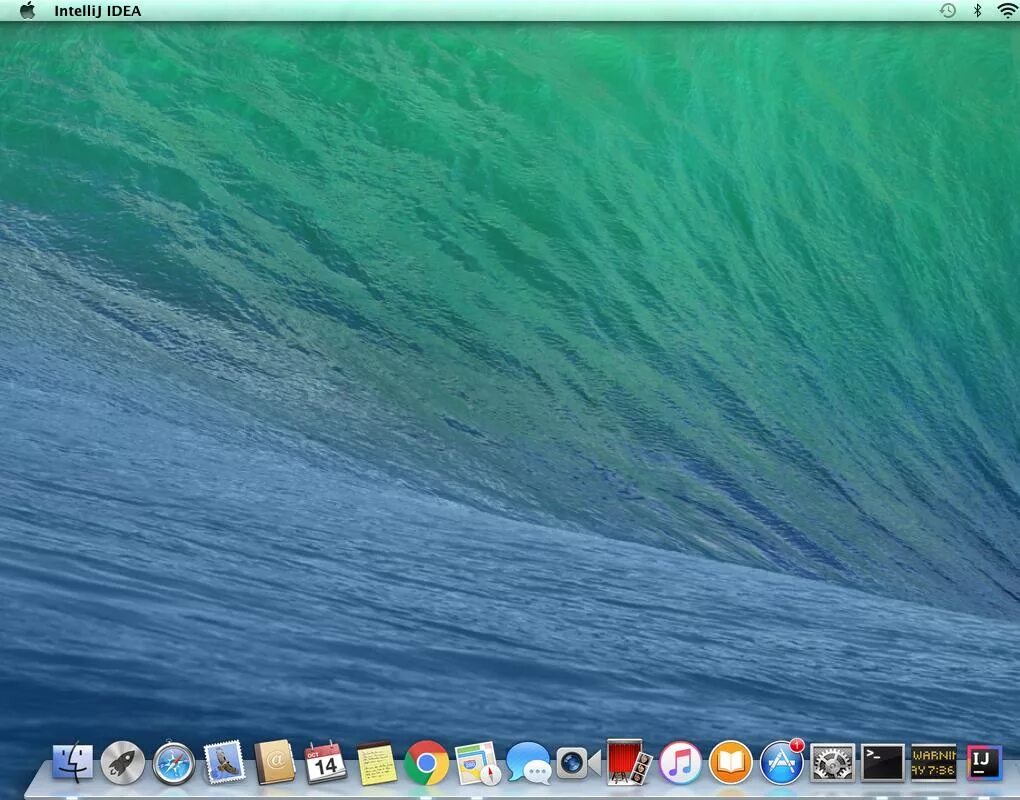Viewport: 1020px width, 800px height.
Task: Open Maps icon in the Dock
Action: (x=477, y=763)
